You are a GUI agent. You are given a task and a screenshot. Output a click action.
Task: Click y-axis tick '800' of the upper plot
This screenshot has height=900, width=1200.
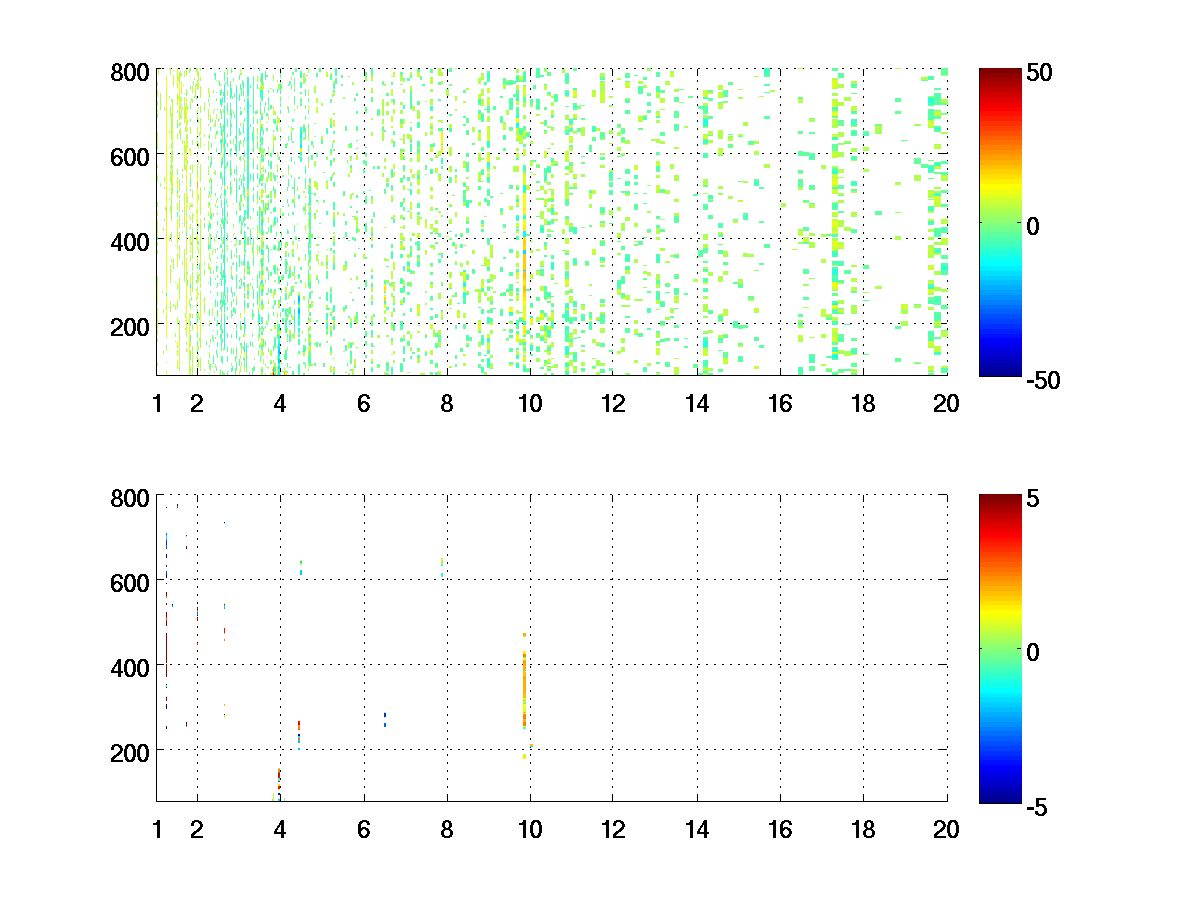point(130,72)
